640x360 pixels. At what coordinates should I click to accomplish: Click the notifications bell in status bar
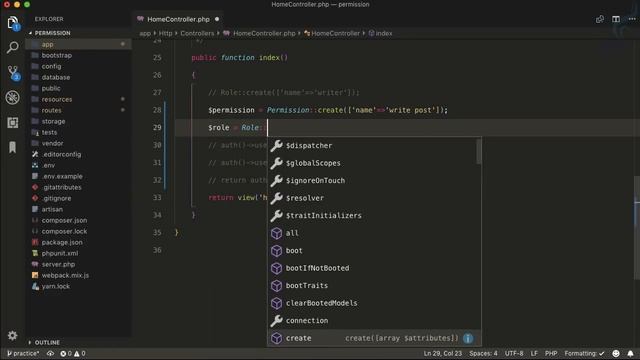tap(630, 353)
